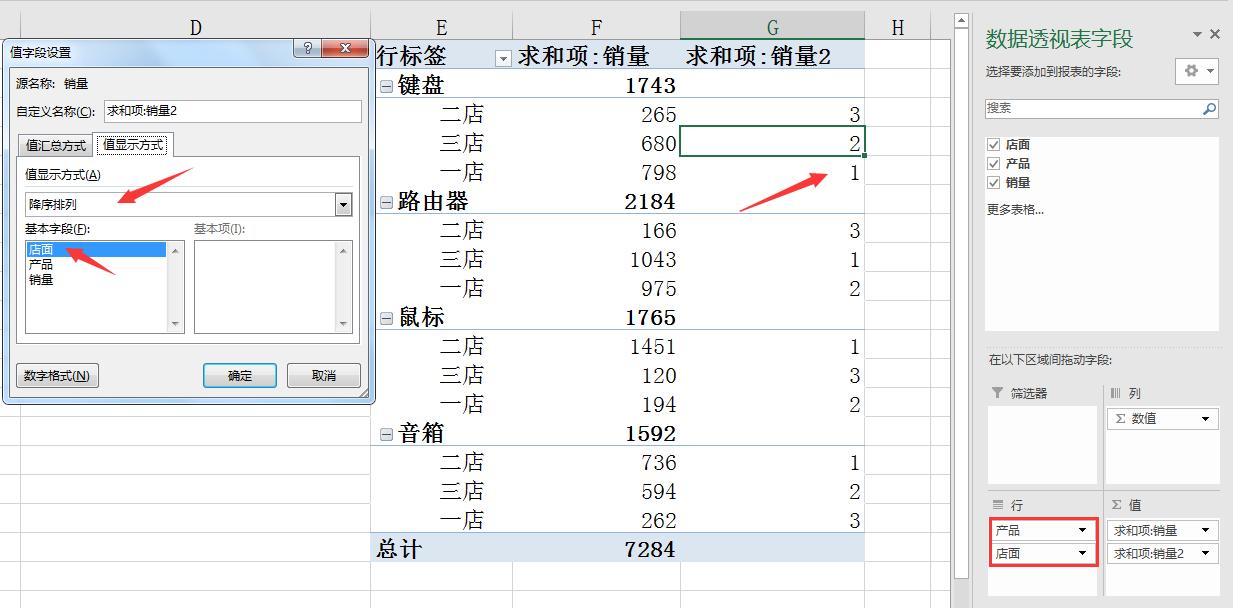Collapse the 音箱 group minus icon
The height and width of the screenshot is (608, 1233).
pos(386,434)
